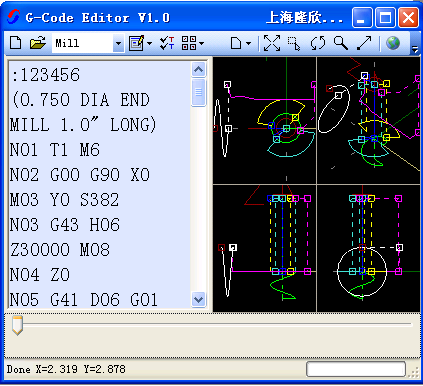The image size is (423, 386).
Task: Expand the toolbar overflow options arrow
Action: coord(415,49)
